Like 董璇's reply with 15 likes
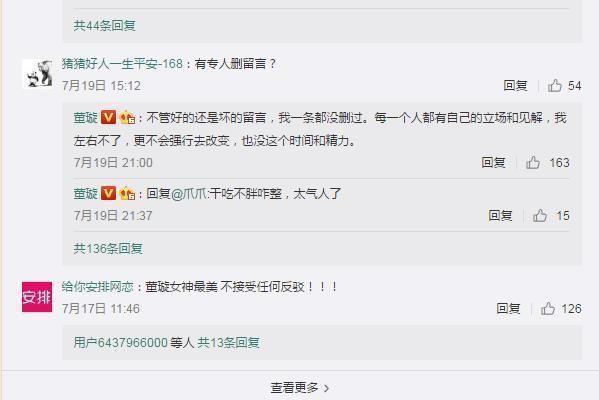The height and width of the screenshot is (400, 599). 540,215
